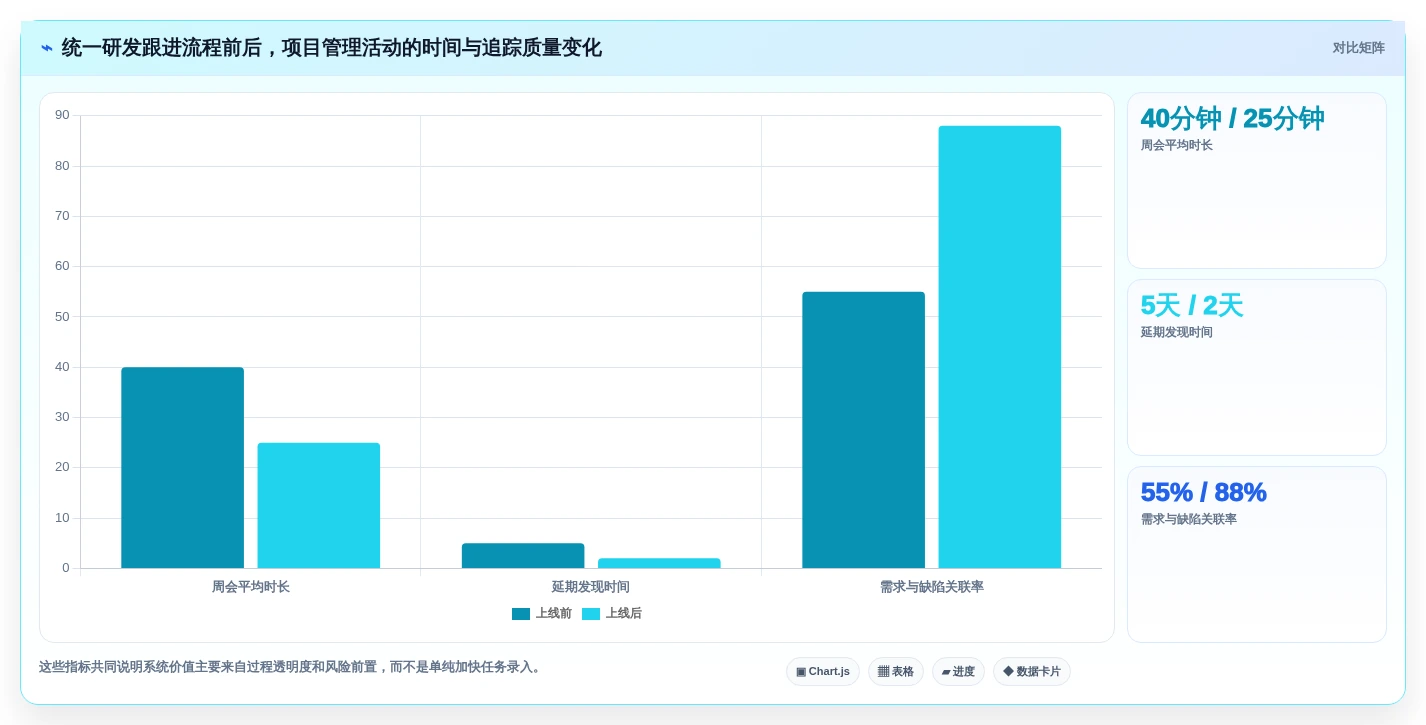Click the lightning icon beside the title

(x=47, y=48)
